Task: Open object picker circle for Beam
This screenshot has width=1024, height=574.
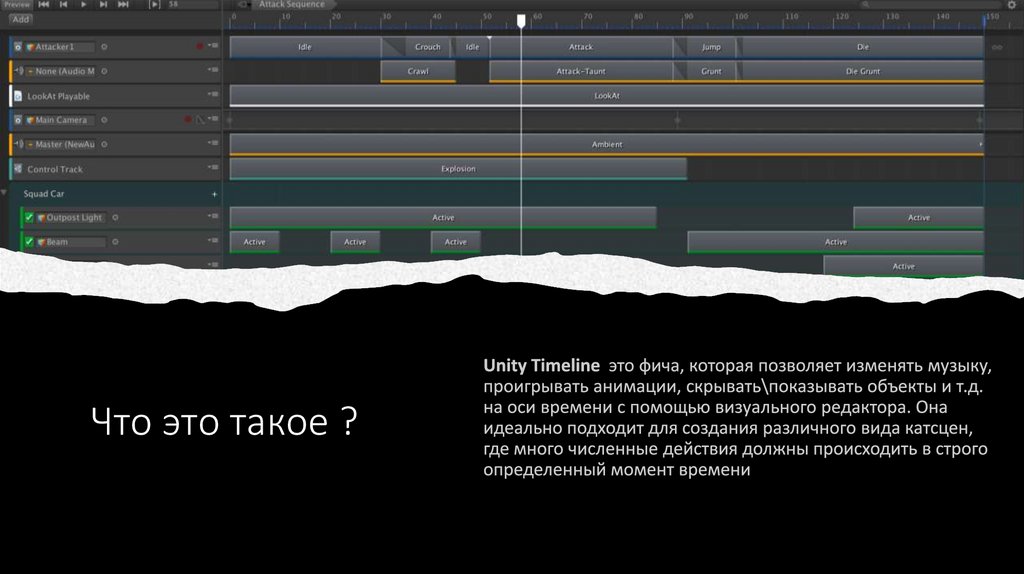Action: click(115, 242)
